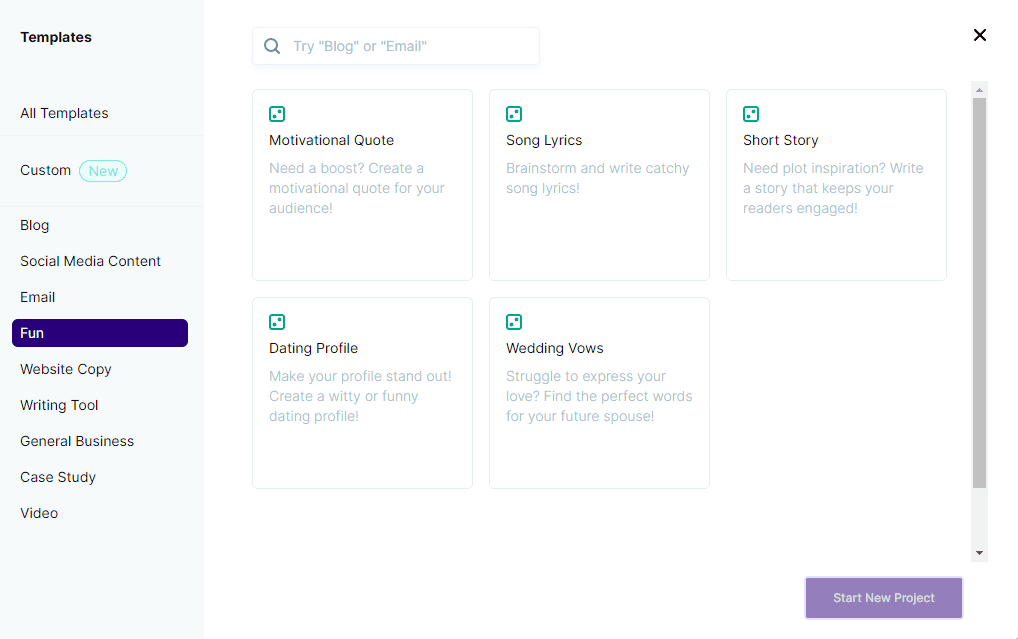Choose the Website Copy category
Screen dimensions: 1018x639
(x=66, y=369)
